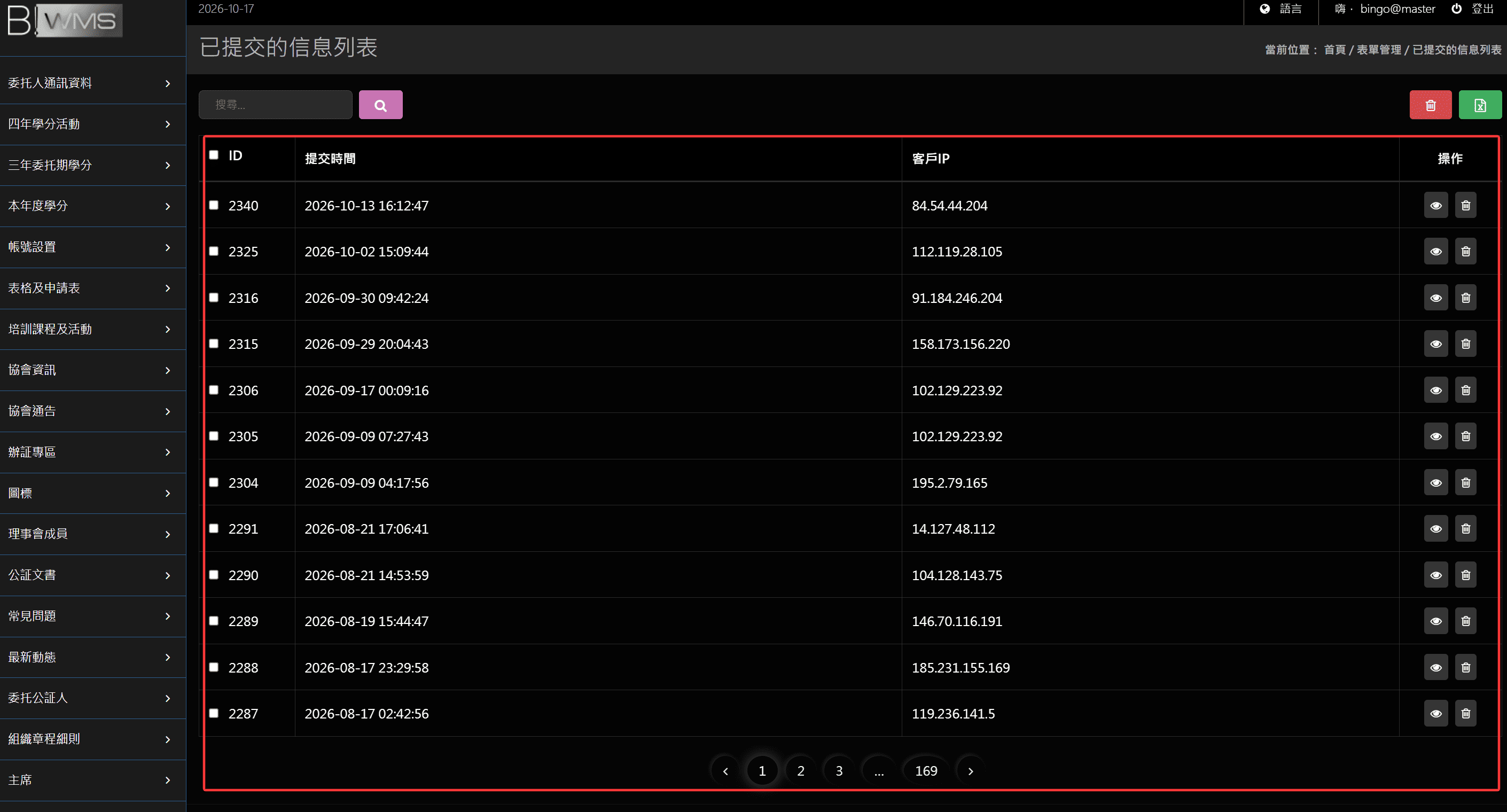This screenshot has height=812, width=1507.
Task: Click the BWMS logo
Action: [64, 21]
